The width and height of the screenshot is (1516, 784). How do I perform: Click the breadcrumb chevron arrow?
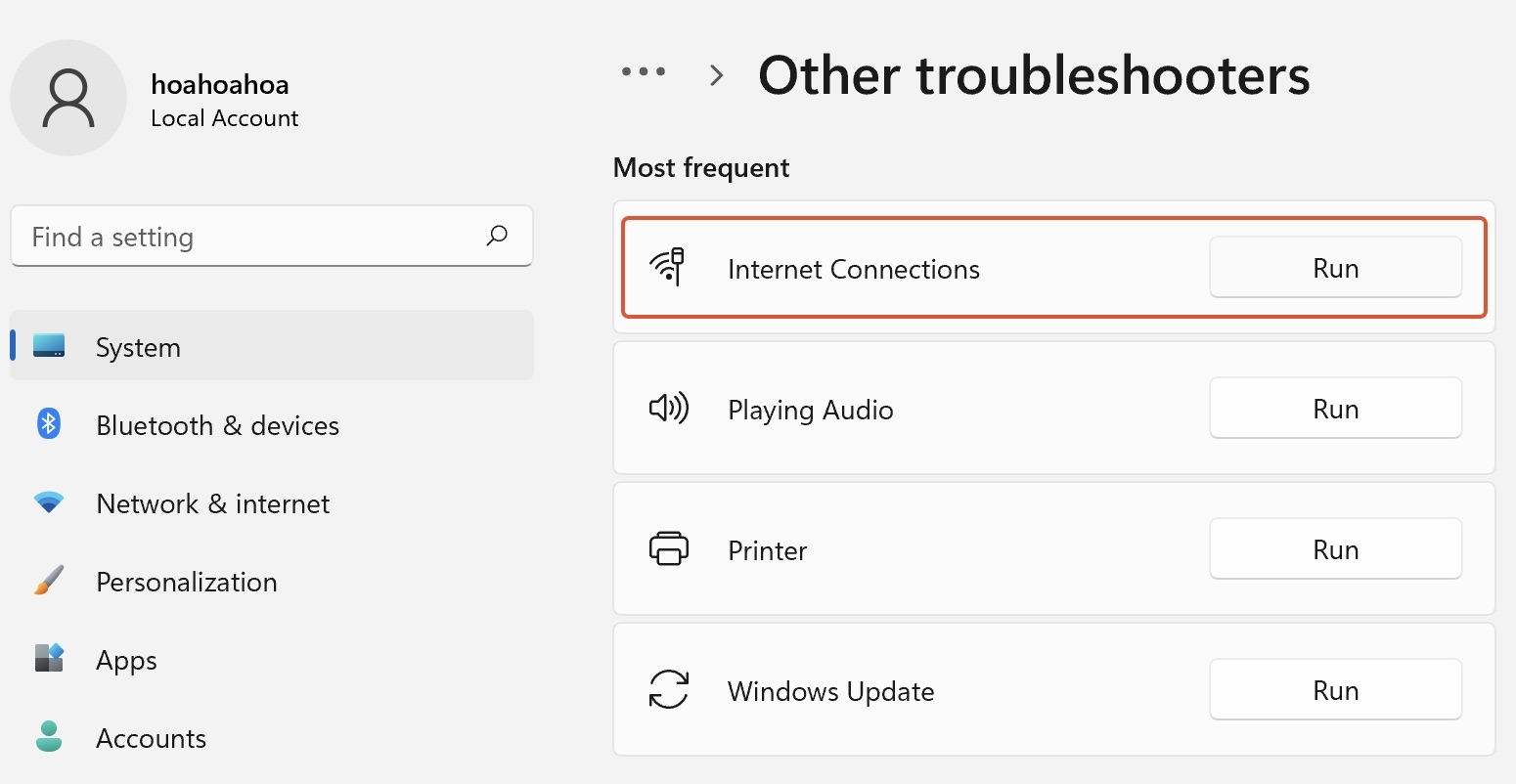coord(716,74)
